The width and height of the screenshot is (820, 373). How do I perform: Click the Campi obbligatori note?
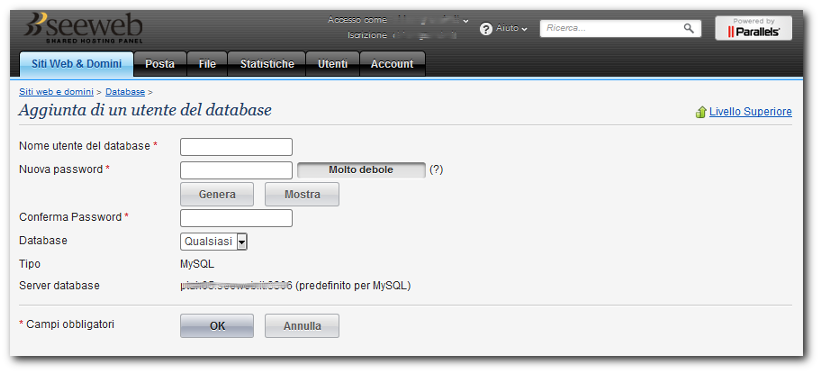tap(67, 324)
